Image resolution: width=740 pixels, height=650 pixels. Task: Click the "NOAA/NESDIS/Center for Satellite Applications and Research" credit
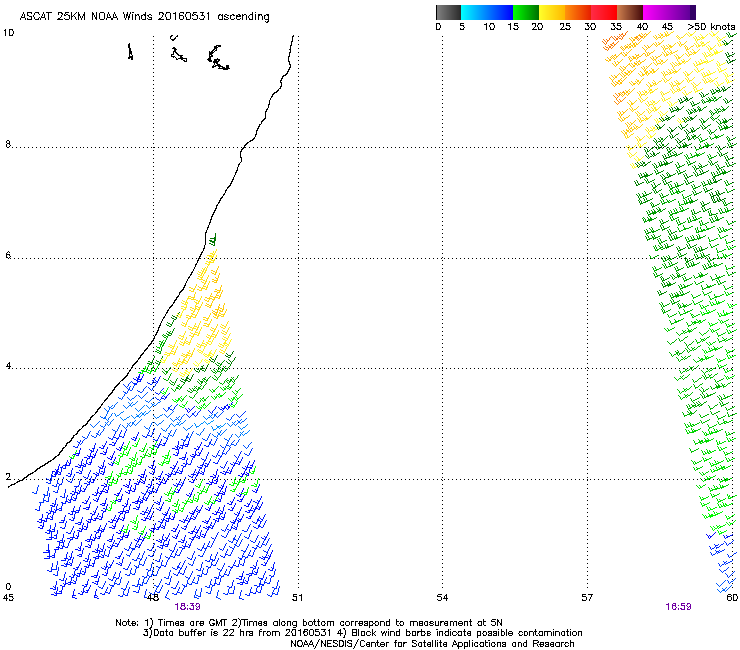point(432,644)
